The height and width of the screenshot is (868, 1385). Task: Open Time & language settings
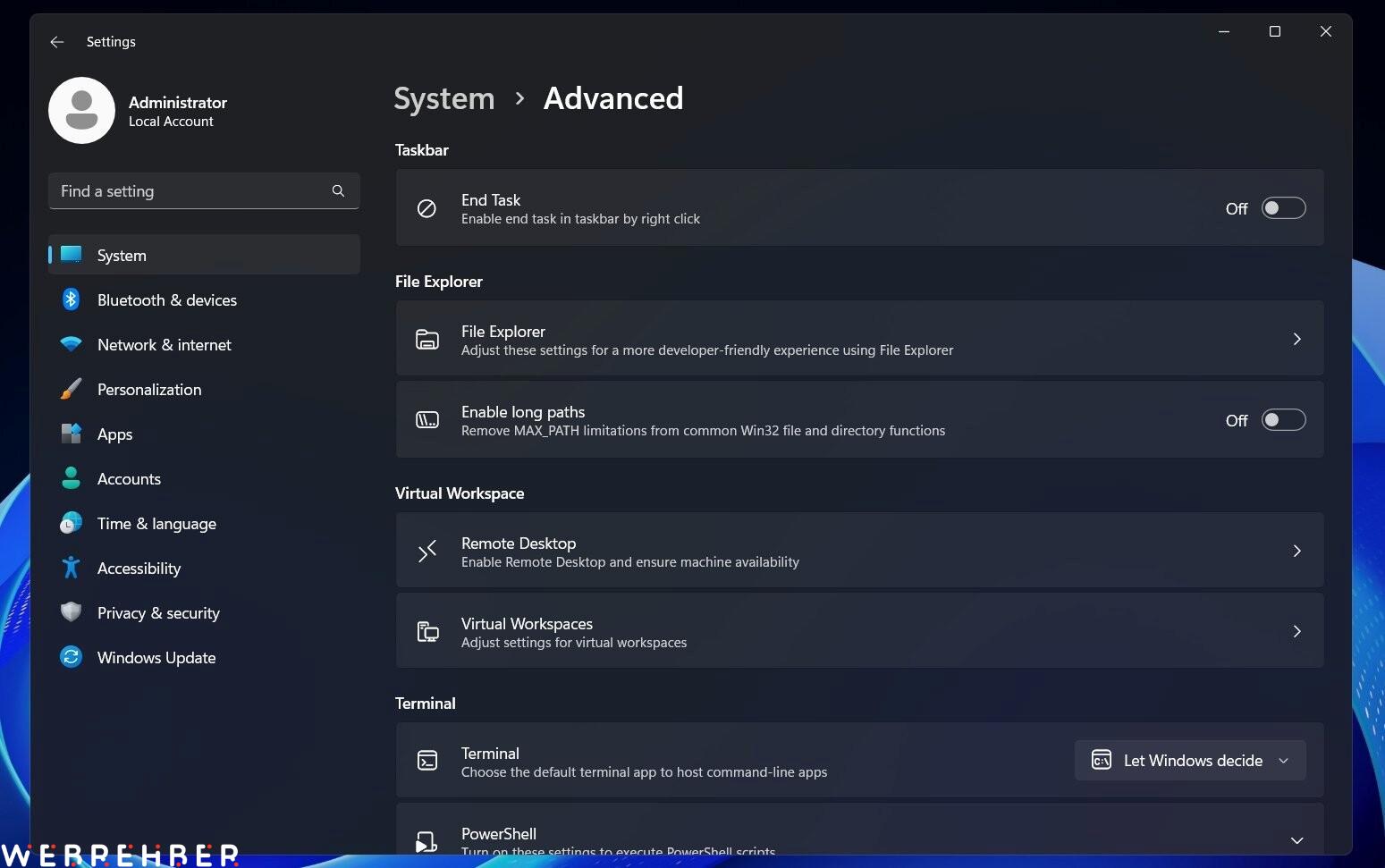(204, 523)
